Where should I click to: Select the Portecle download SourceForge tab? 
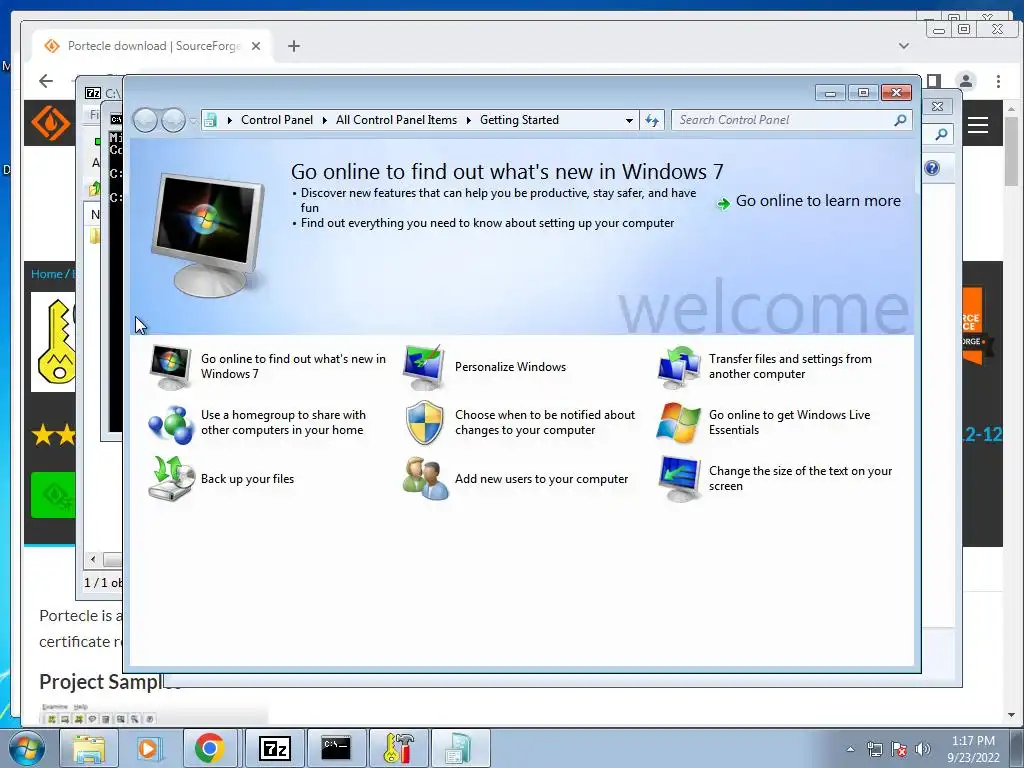[x=152, y=46]
